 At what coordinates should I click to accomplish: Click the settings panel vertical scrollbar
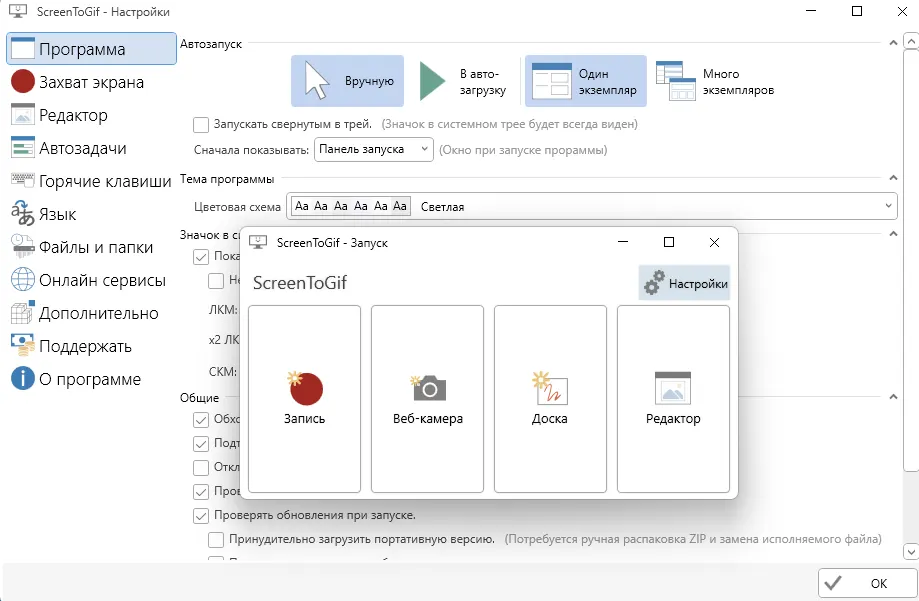[910, 300]
